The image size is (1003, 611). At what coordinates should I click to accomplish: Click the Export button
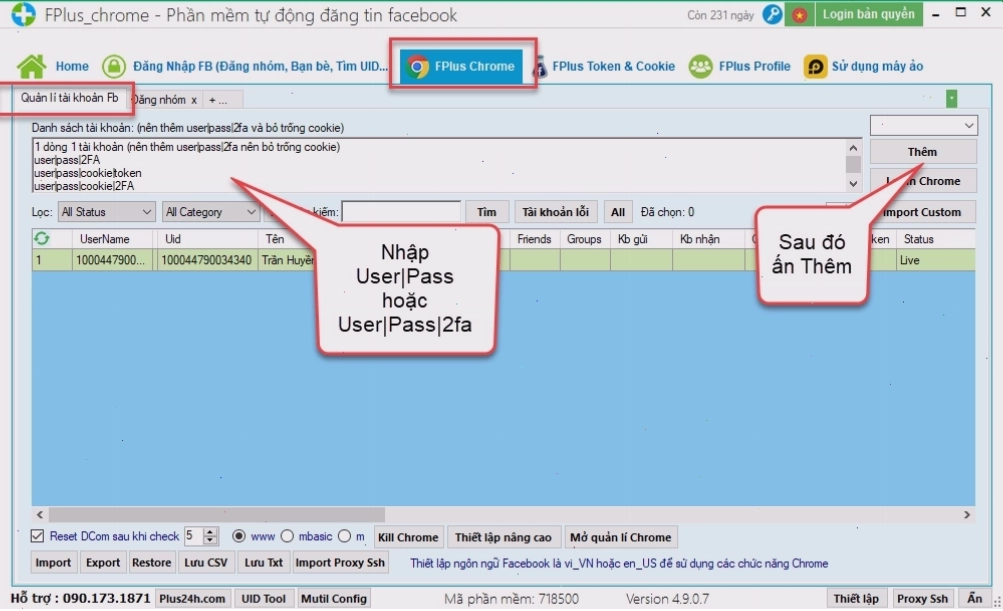coord(103,563)
